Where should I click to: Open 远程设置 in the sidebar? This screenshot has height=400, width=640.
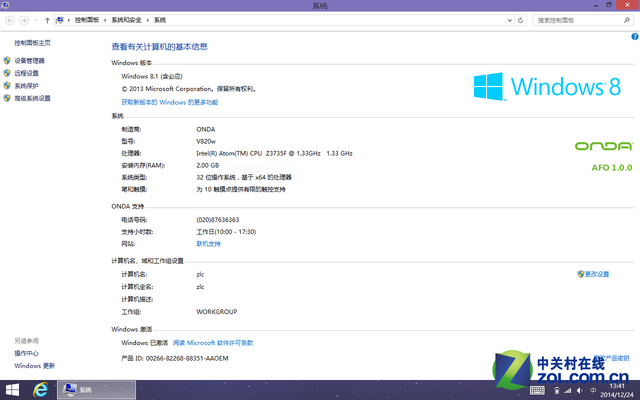[x=27, y=73]
